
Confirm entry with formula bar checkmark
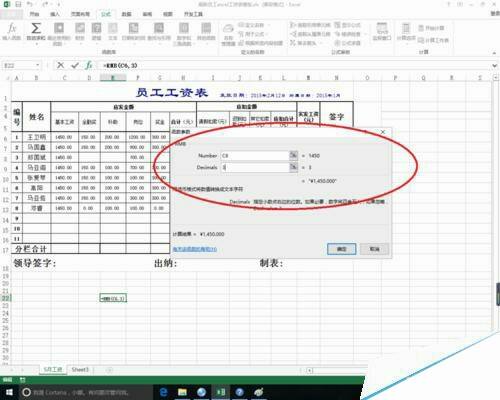click(75, 65)
